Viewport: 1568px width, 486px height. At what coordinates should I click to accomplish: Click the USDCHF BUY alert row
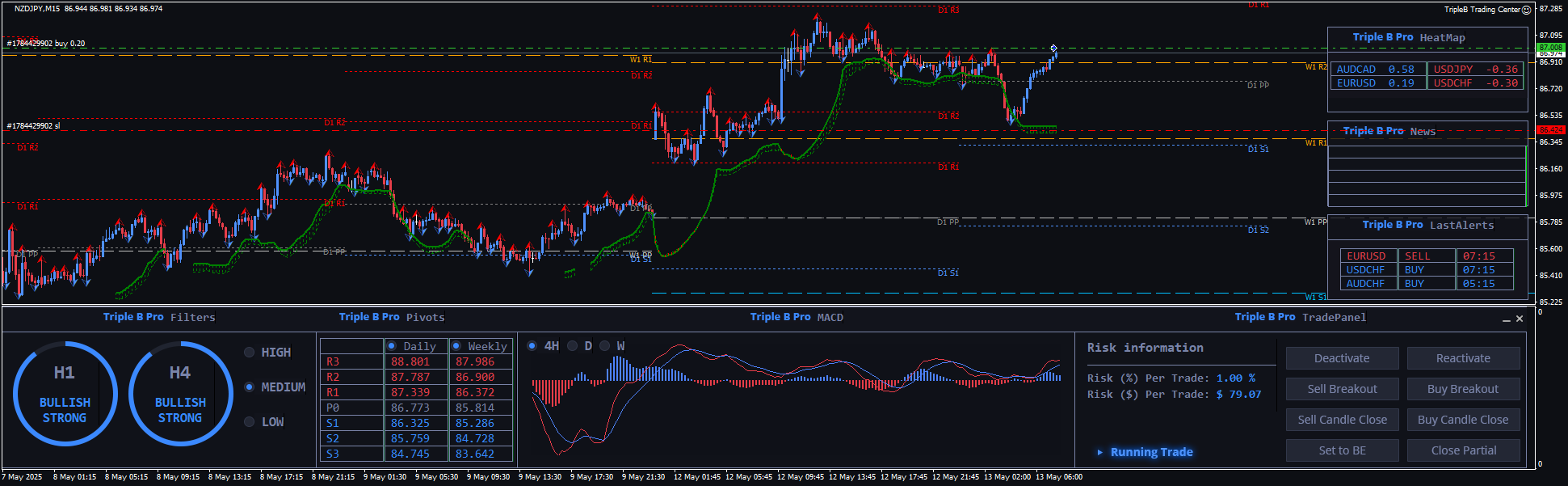pyautogui.click(x=1426, y=270)
